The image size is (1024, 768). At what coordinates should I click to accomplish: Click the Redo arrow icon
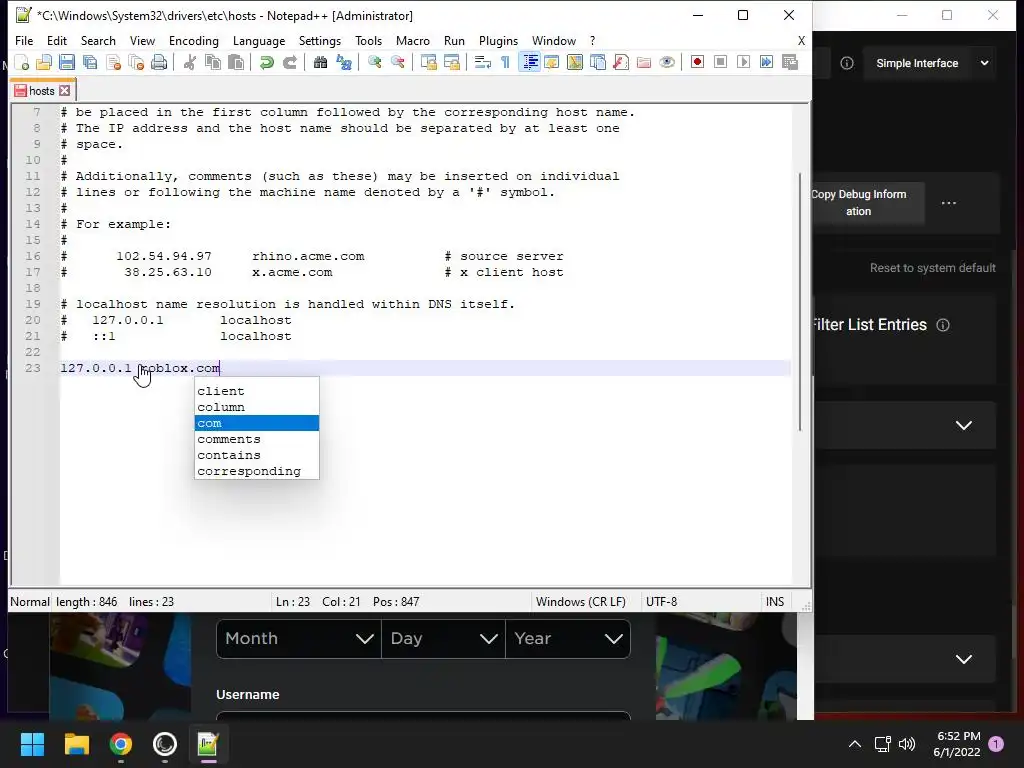[x=289, y=63]
